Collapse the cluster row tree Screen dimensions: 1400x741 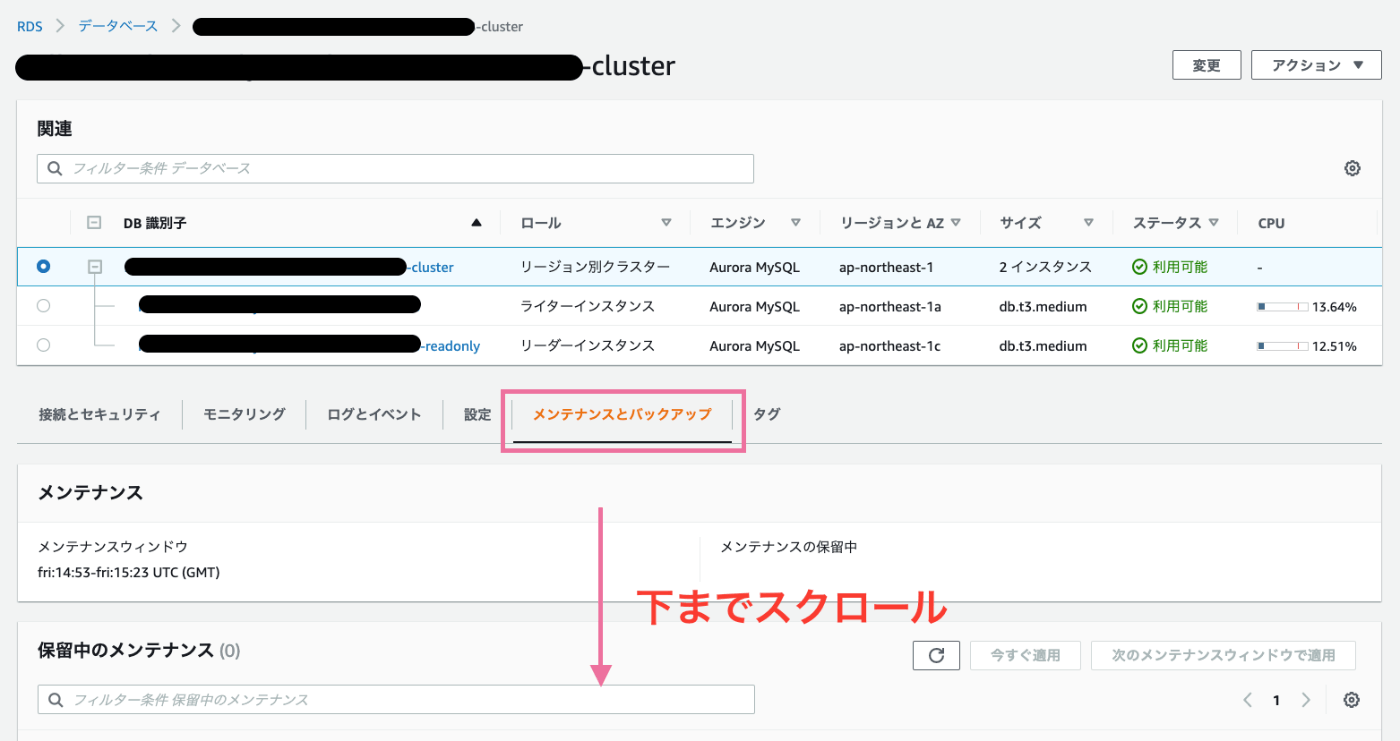point(95,267)
